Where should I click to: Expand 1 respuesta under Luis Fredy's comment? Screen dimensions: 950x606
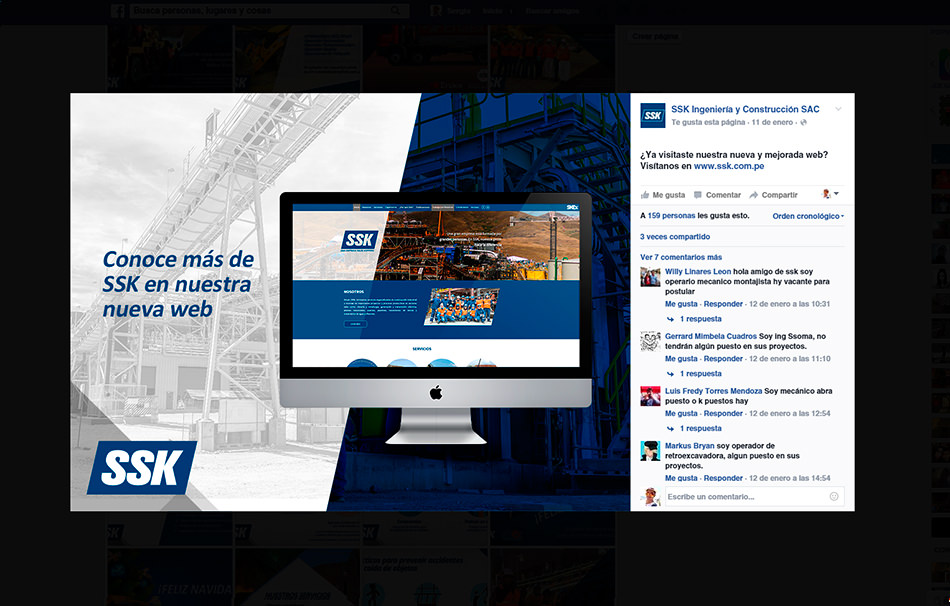point(700,428)
